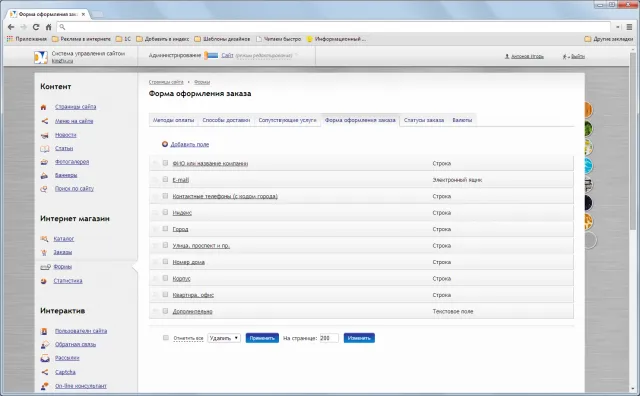Image resolution: width=640 pixels, height=396 pixels.
Task: Check the box for Контактные телефоны
Action: pyautogui.click(x=165, y=196)
